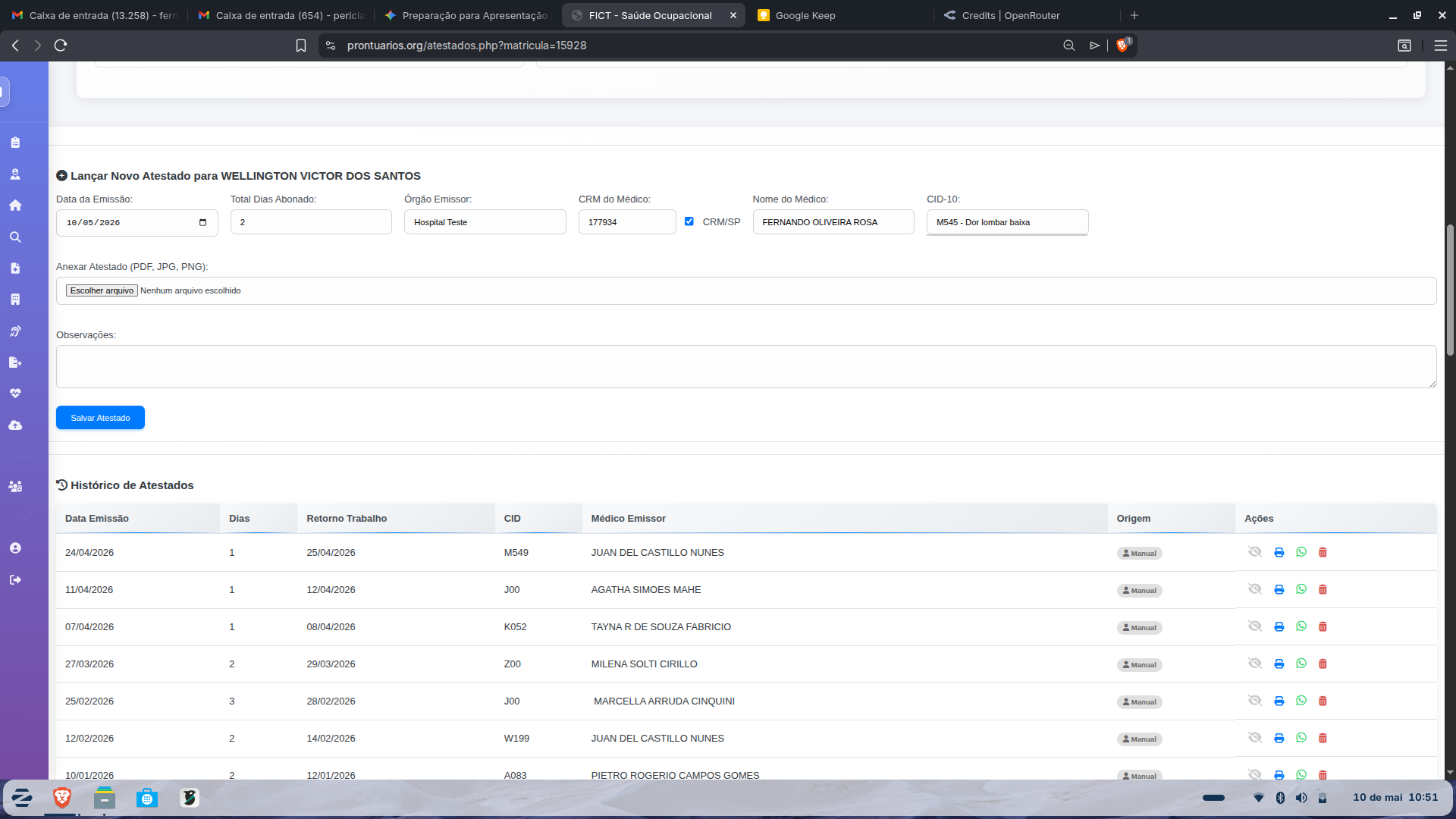Image resolution: width=1456 pixels, height=819 pixels.
Task: Send 12/02/2026 atestado via WhatsApp
Action: [x=1301, y=738]
